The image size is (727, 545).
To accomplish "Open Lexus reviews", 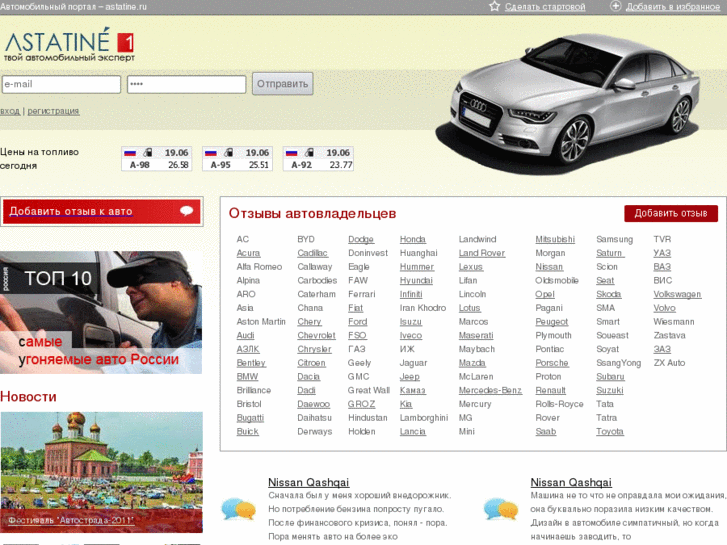I will point(471,267).
